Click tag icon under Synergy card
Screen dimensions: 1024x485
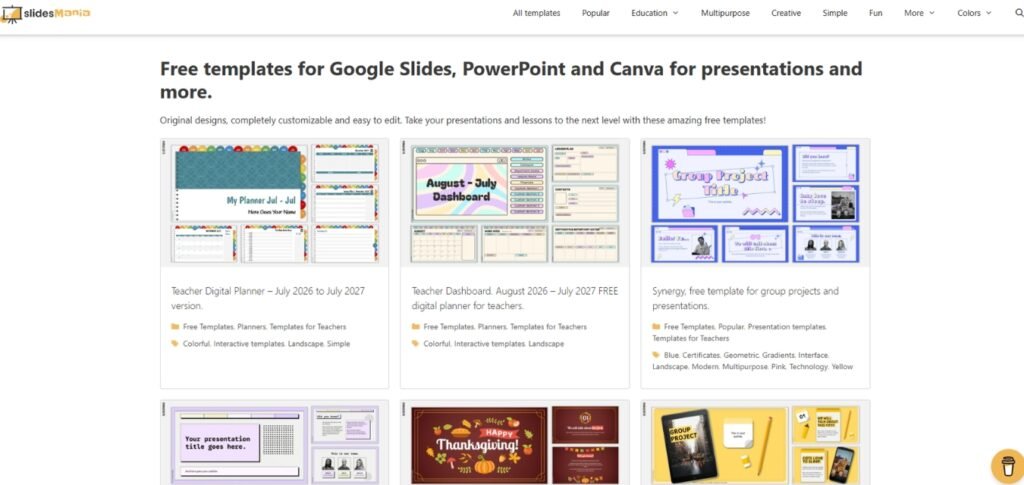tap(656, 355)
